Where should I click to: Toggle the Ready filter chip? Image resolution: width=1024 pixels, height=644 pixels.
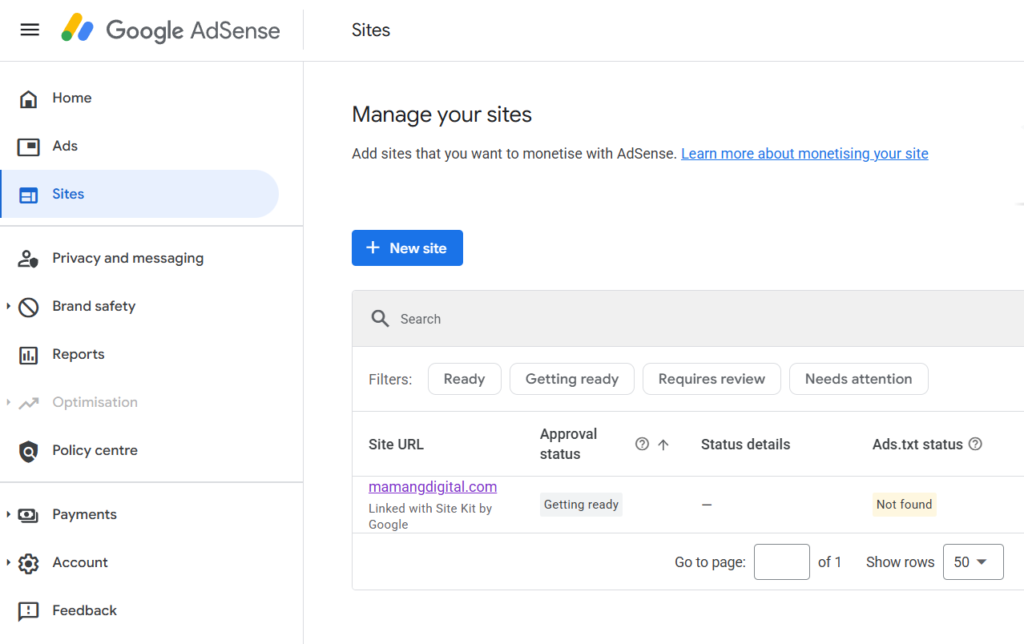coord(464,379)
